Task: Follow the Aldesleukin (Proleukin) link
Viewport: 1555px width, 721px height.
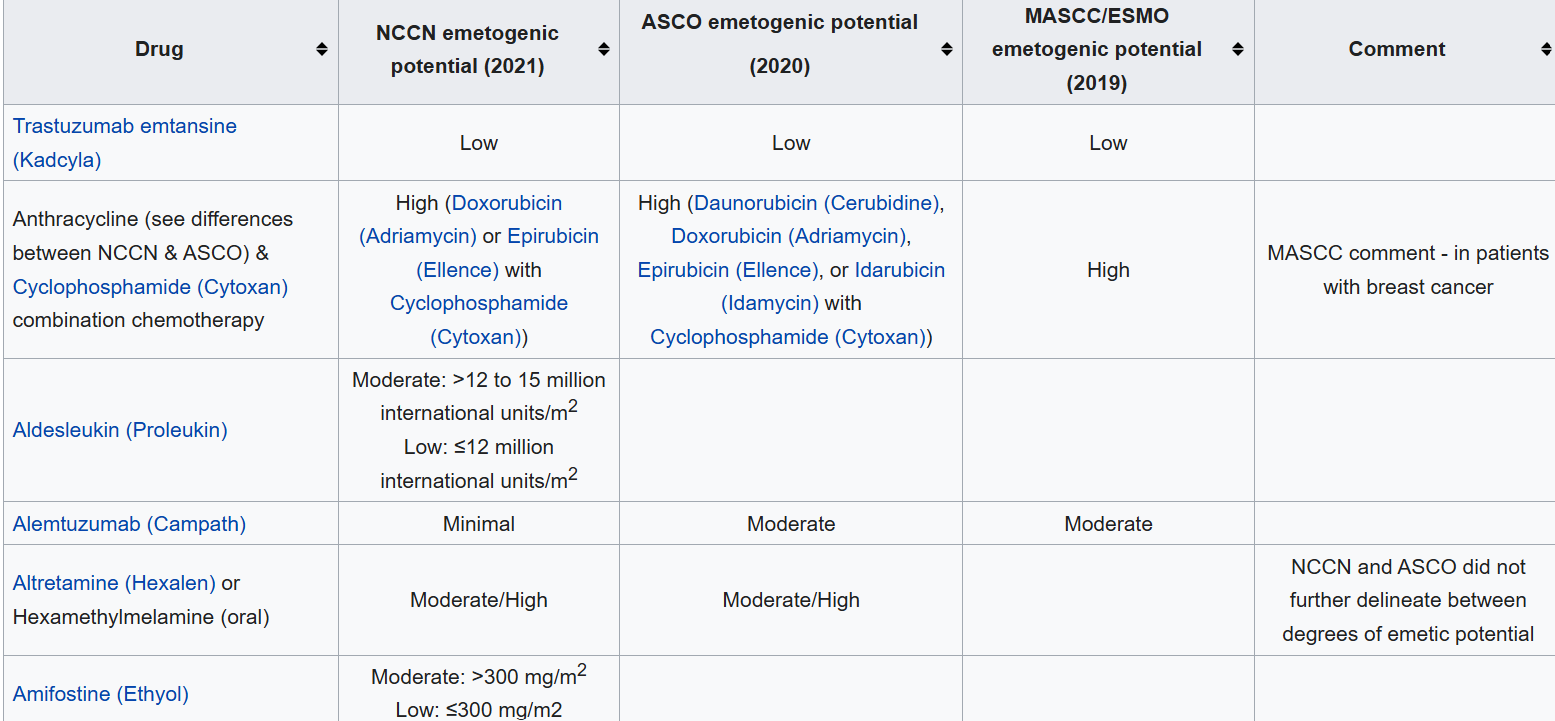Action: coord(120,430)
